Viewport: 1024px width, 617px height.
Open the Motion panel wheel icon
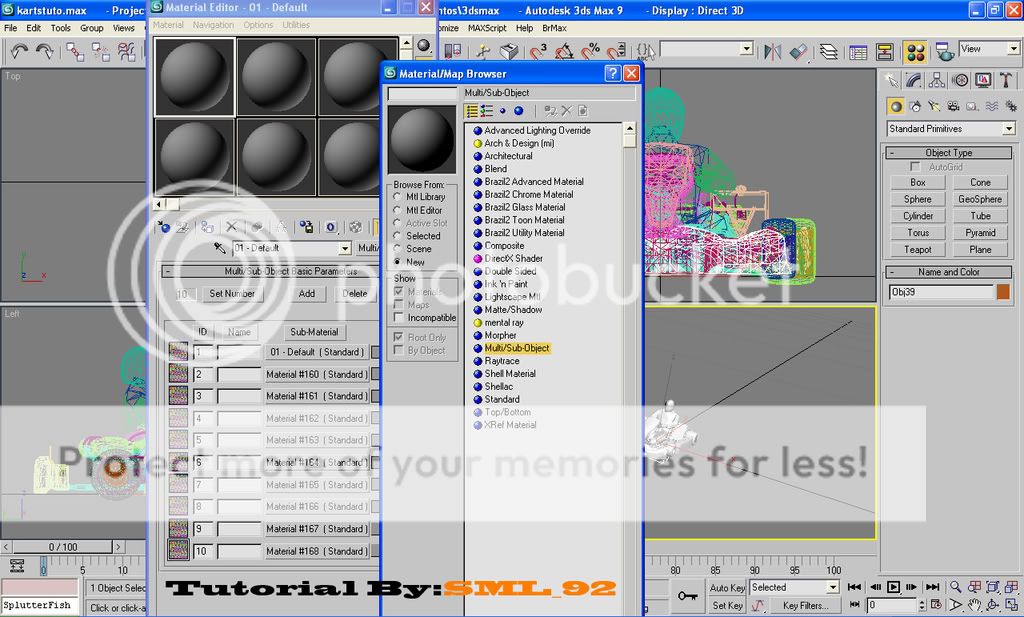[960, 80]
